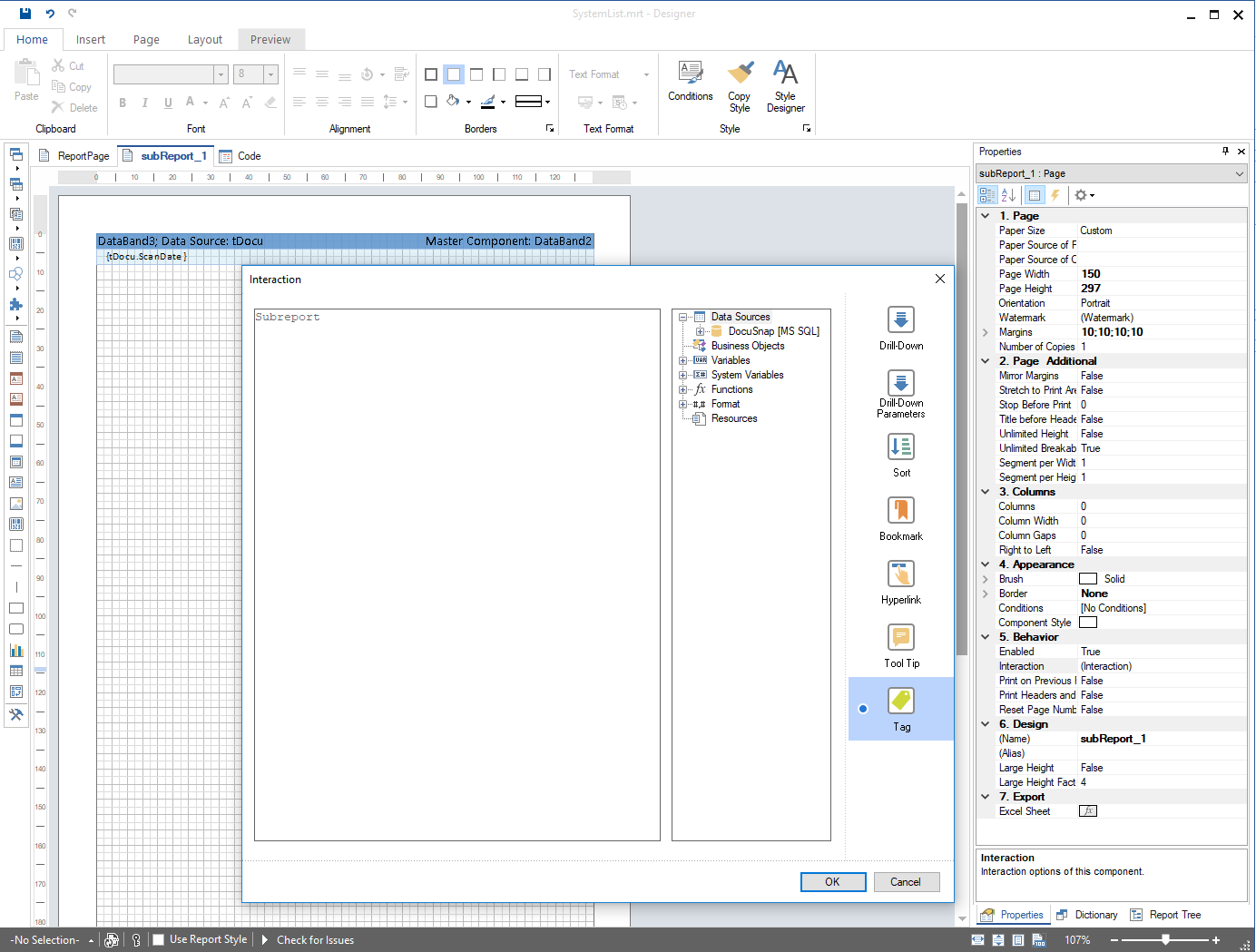Open the Bookmark interaction option
Image resolution: width=1256 pixels, height=952 pixels.
coord(901,518)
